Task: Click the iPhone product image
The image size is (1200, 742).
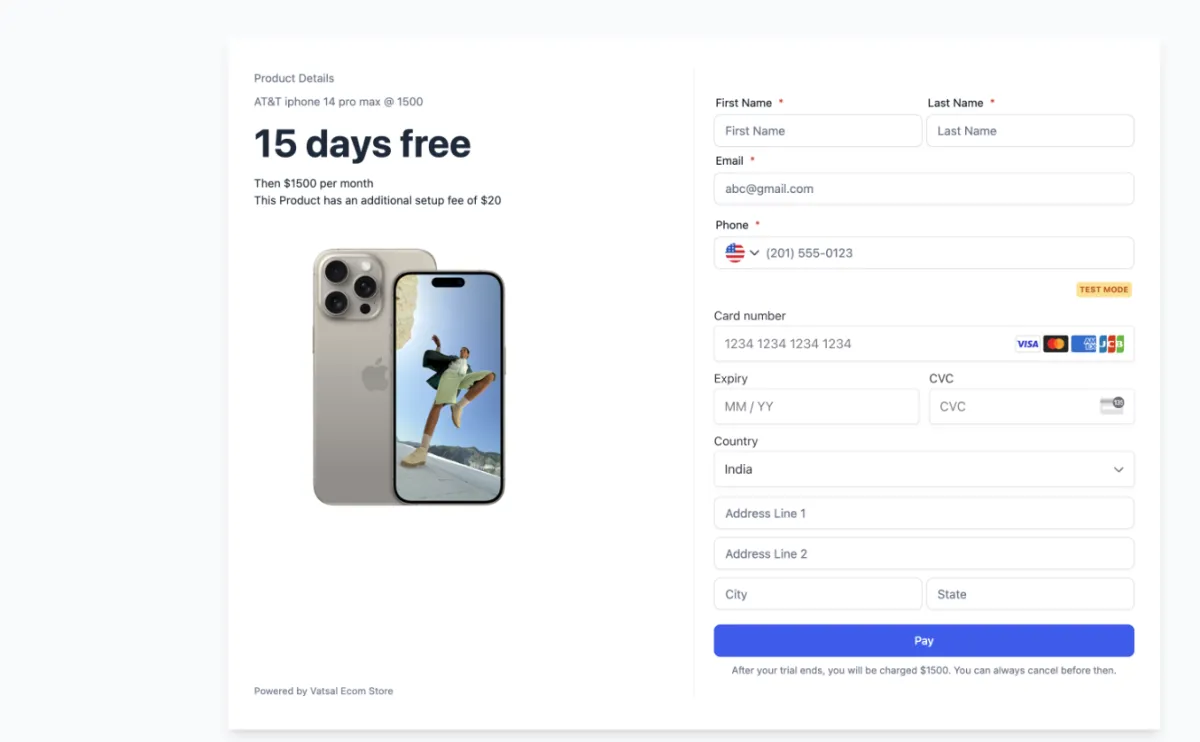Action: [409, 377]
